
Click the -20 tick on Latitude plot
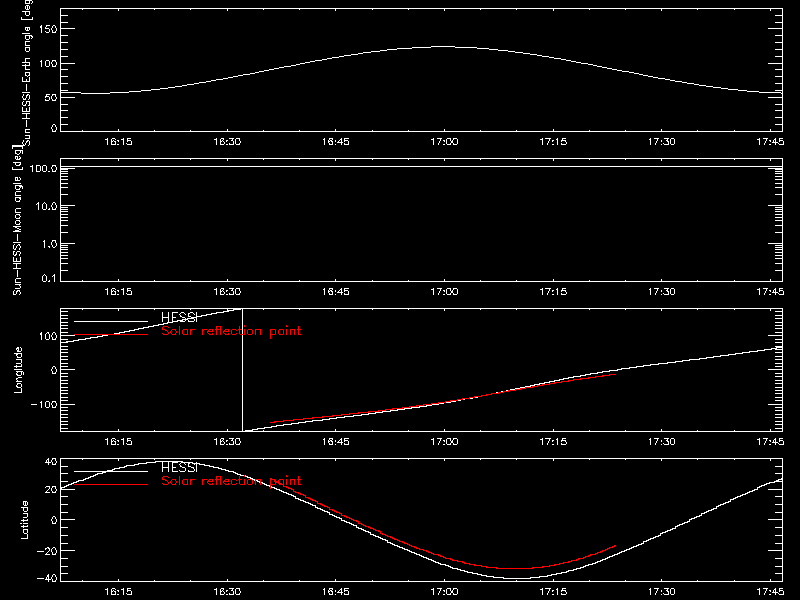pyautogui.click(x=47, y=551)
